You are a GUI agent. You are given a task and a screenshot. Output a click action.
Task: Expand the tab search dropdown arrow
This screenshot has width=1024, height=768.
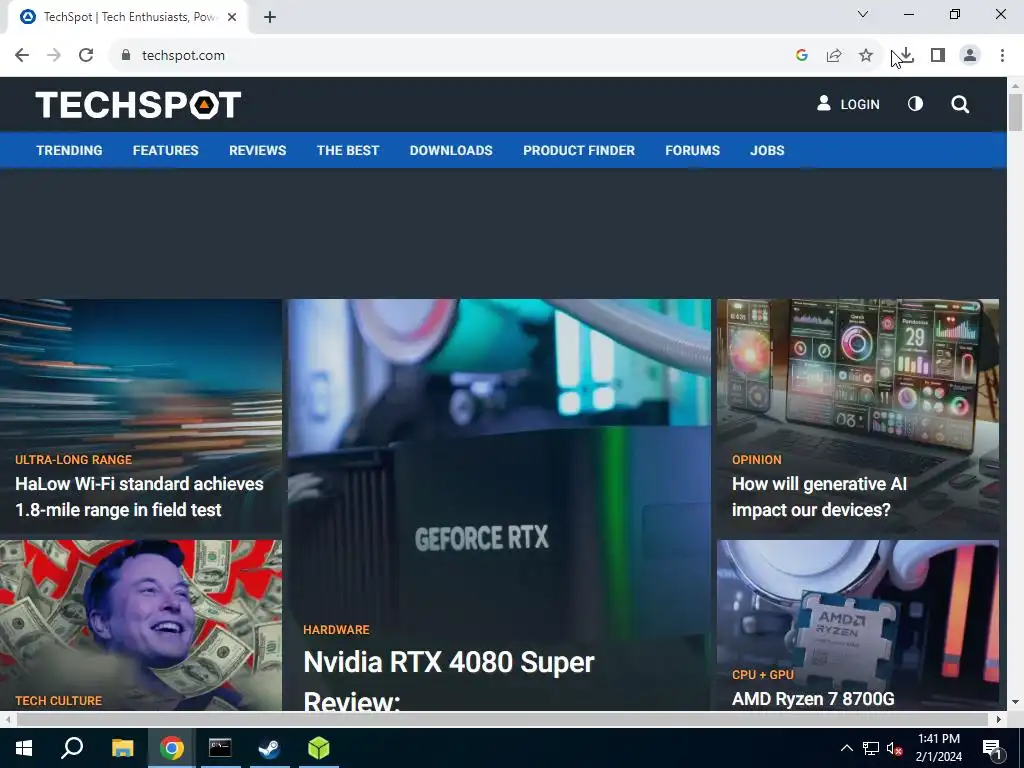[x=863, y=14]
